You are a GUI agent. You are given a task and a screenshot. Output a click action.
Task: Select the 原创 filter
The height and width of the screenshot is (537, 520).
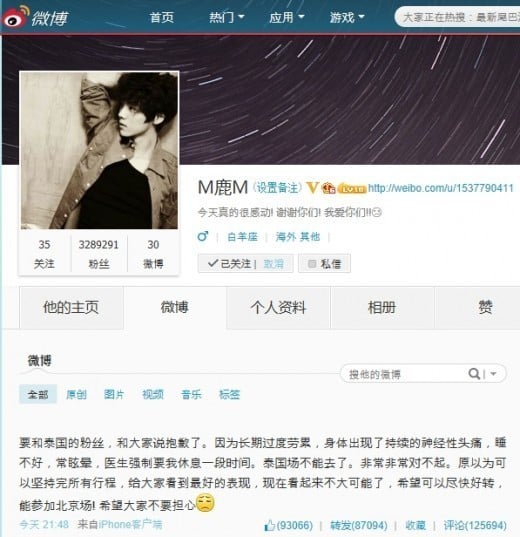pos(76,395)
